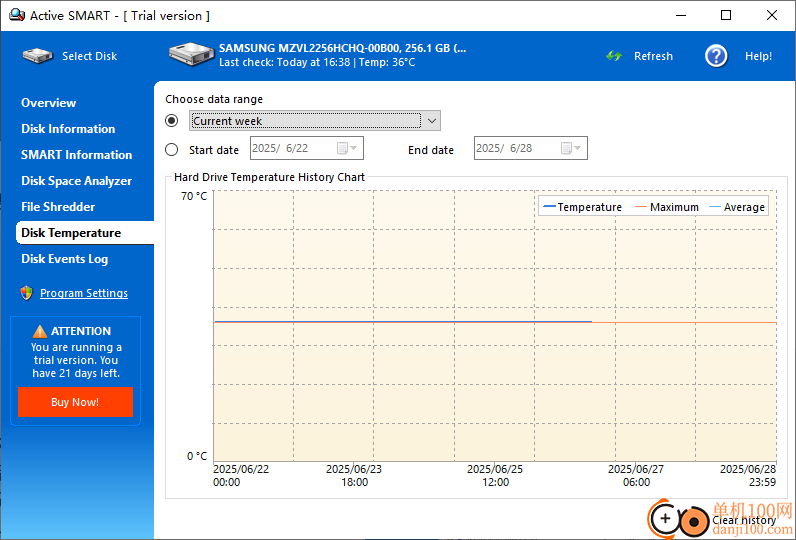Image resolution: width=796 pixels, height=540 pixels.
Task: Minimize the Active SMART window
Action: [681, 15]
